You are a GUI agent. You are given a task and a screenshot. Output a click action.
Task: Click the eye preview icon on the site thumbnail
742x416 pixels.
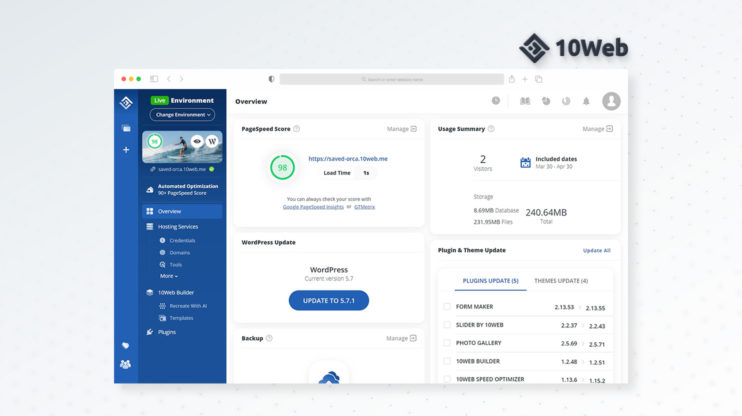pos(197,141)
